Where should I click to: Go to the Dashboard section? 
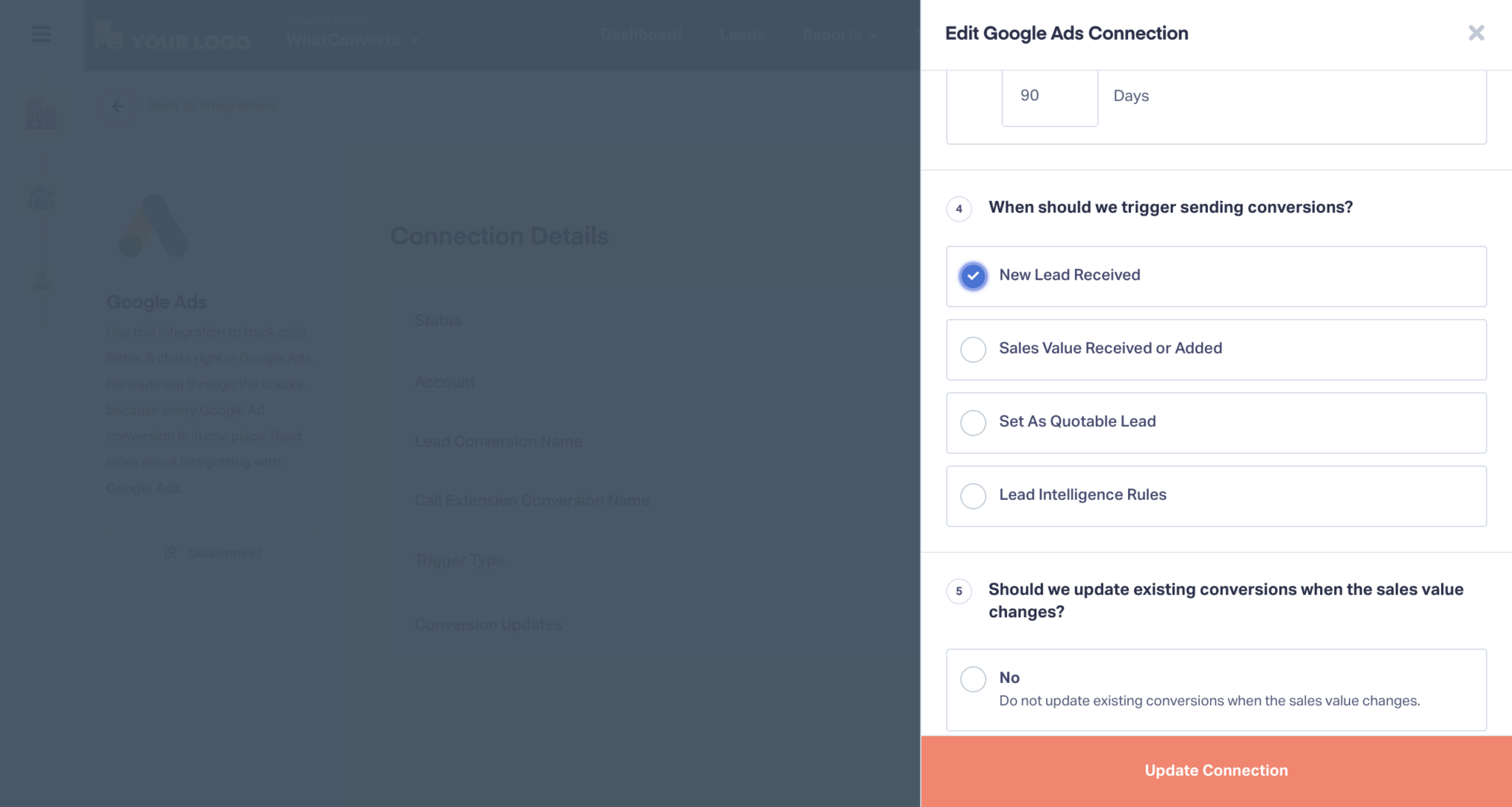[641, 34]
